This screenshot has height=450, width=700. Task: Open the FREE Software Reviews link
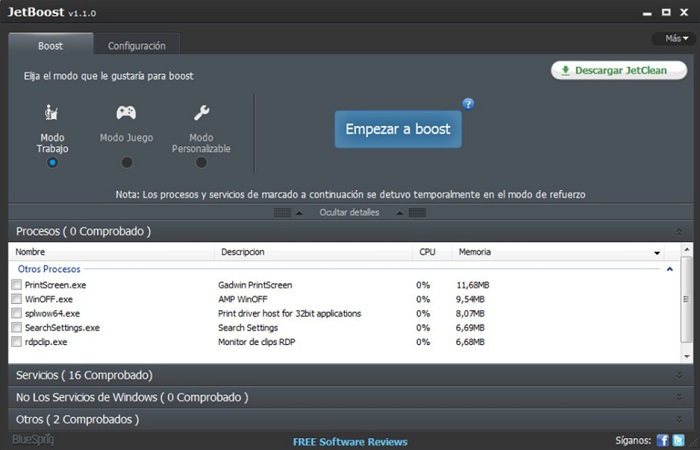point(350,441)
